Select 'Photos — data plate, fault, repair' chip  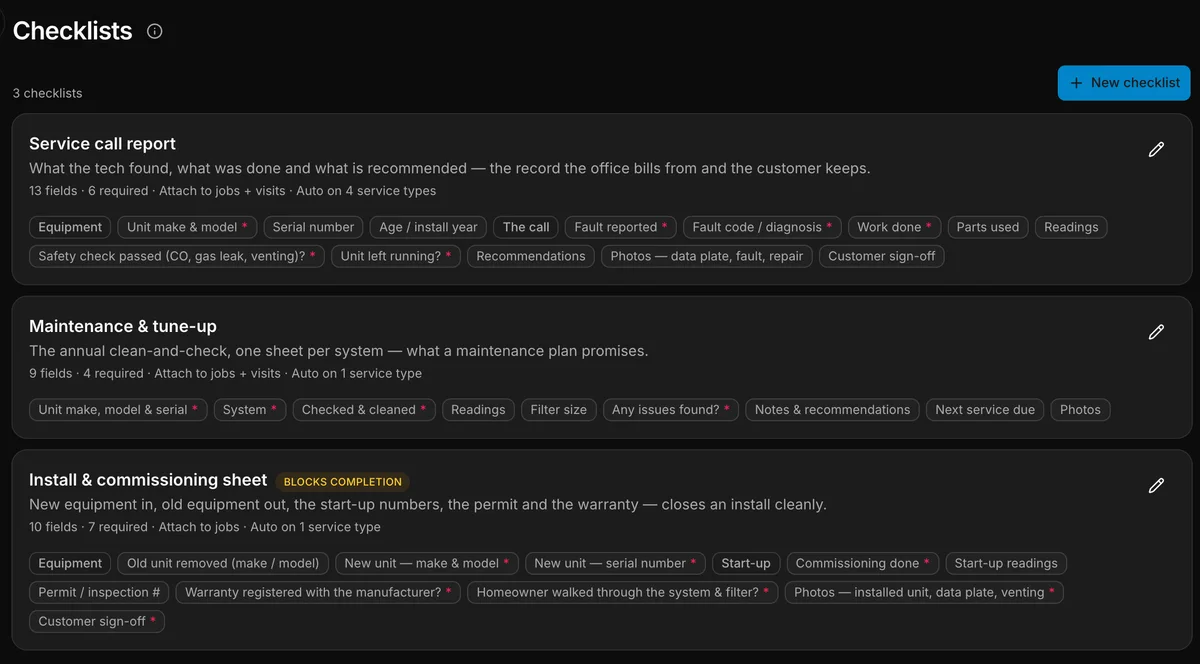(707, 256)
